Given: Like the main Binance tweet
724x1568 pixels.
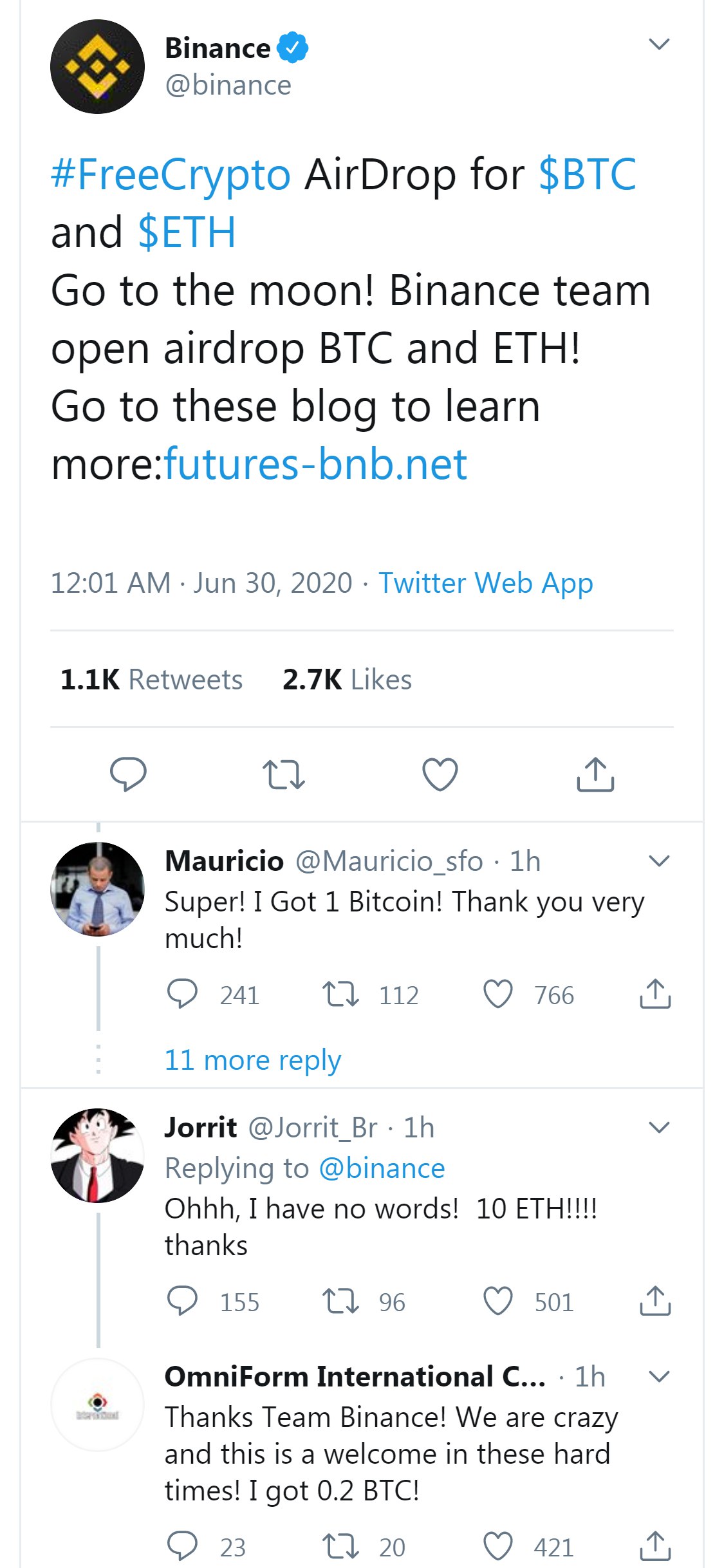Looking at the screenshot, I should pos(440,774).
